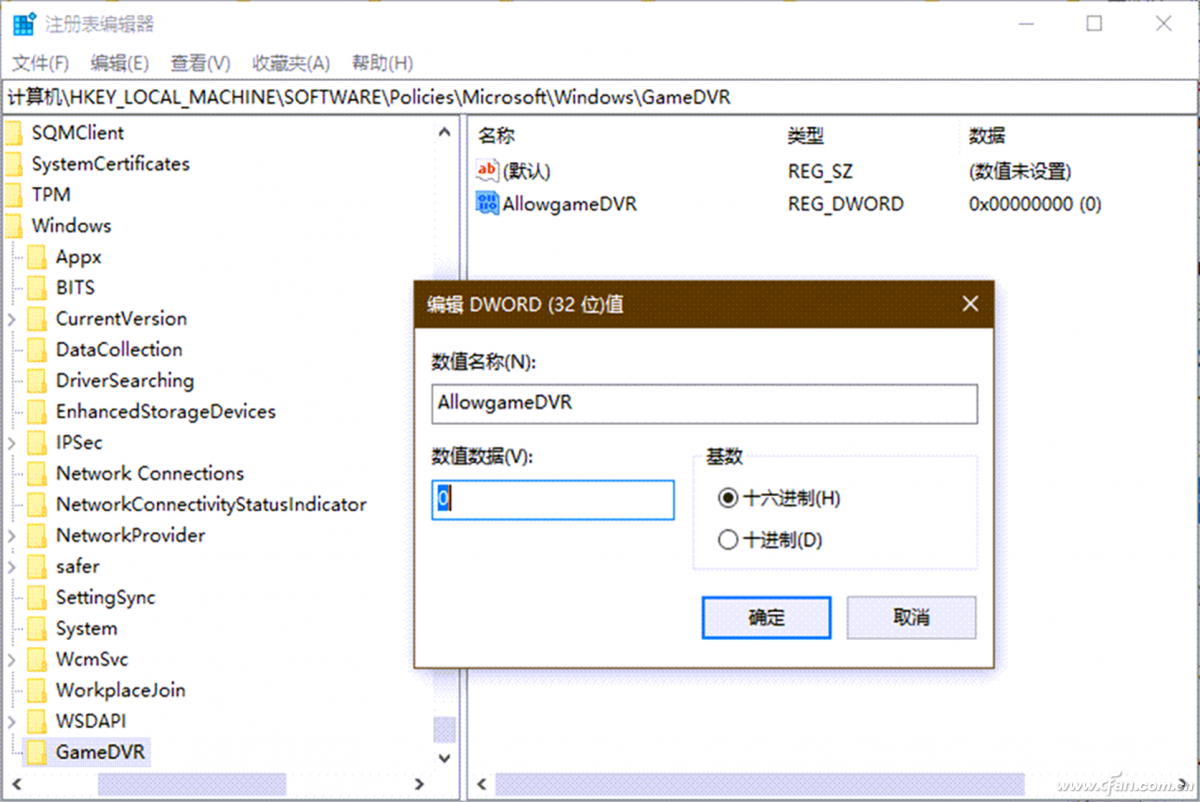Screen dimensions: 1200x802
Task: Click the values pane scroll left arrow
Action: [x=481, y=784]
